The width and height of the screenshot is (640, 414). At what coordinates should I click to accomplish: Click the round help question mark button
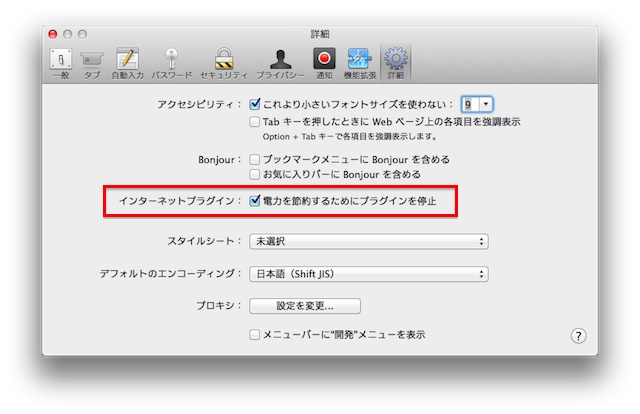578,335
